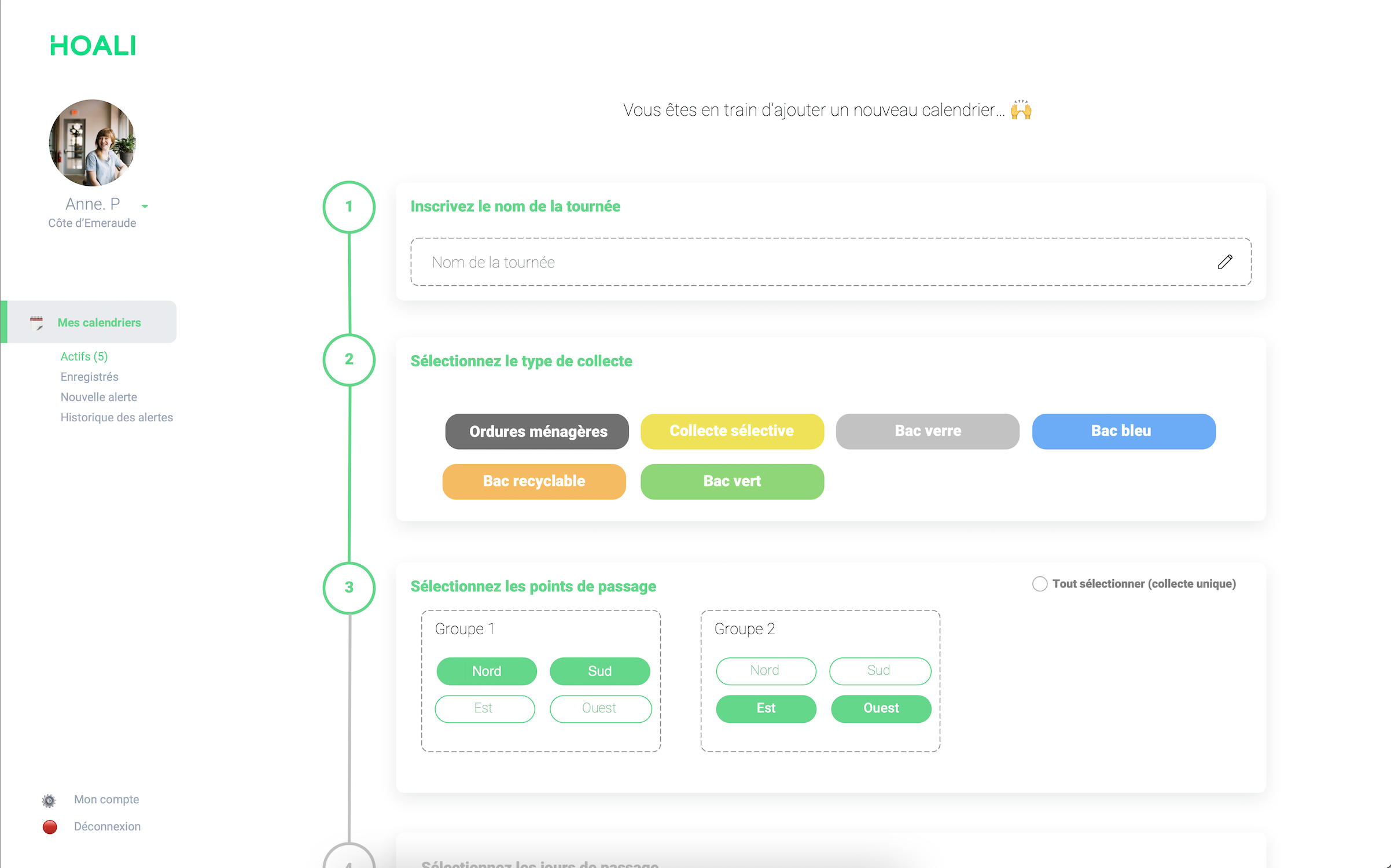Click step 2 circle in timeline
The image size is (1391, 868).
point(349,359)
